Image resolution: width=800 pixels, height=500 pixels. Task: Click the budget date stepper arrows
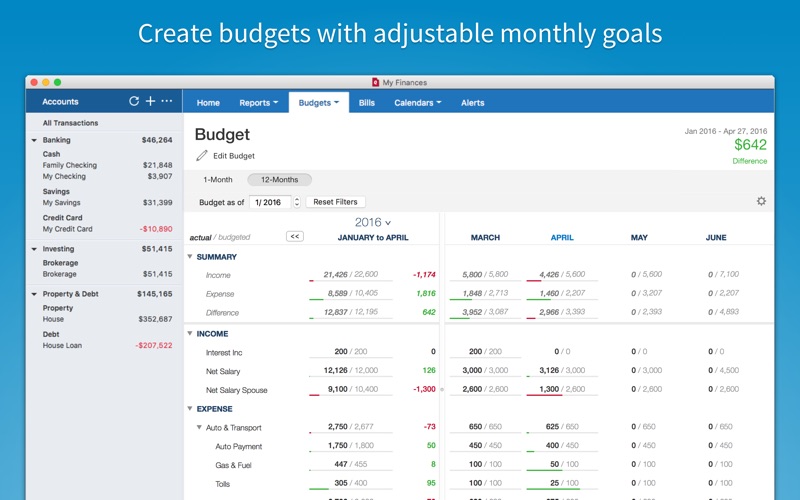pyautogui.click(x=297, y=202)
